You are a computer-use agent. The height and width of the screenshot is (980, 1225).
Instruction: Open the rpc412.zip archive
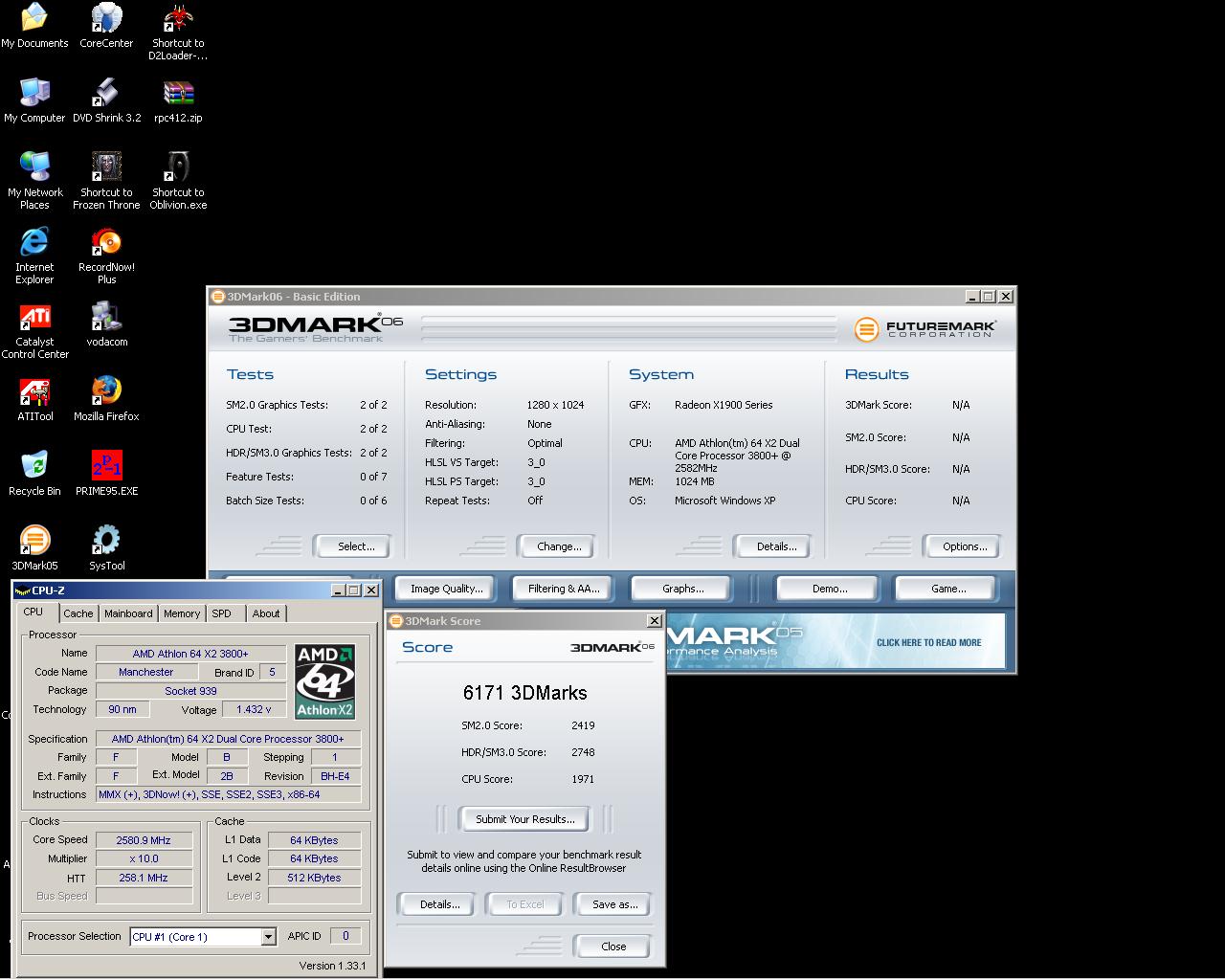178,94
